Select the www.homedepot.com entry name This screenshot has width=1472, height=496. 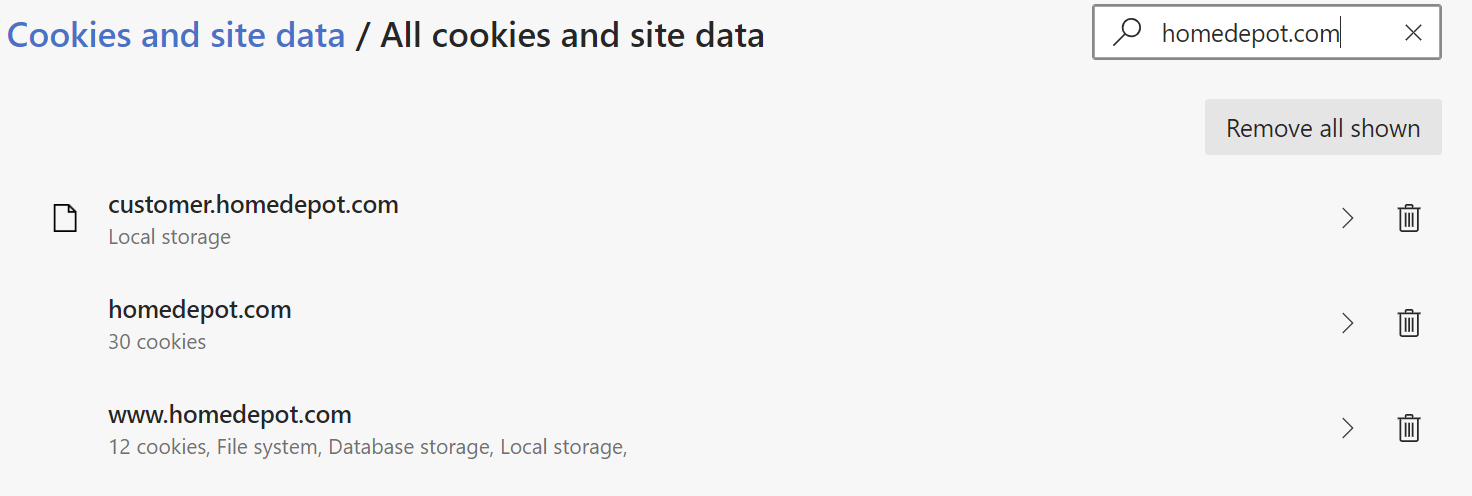click(x=230, y=414)
